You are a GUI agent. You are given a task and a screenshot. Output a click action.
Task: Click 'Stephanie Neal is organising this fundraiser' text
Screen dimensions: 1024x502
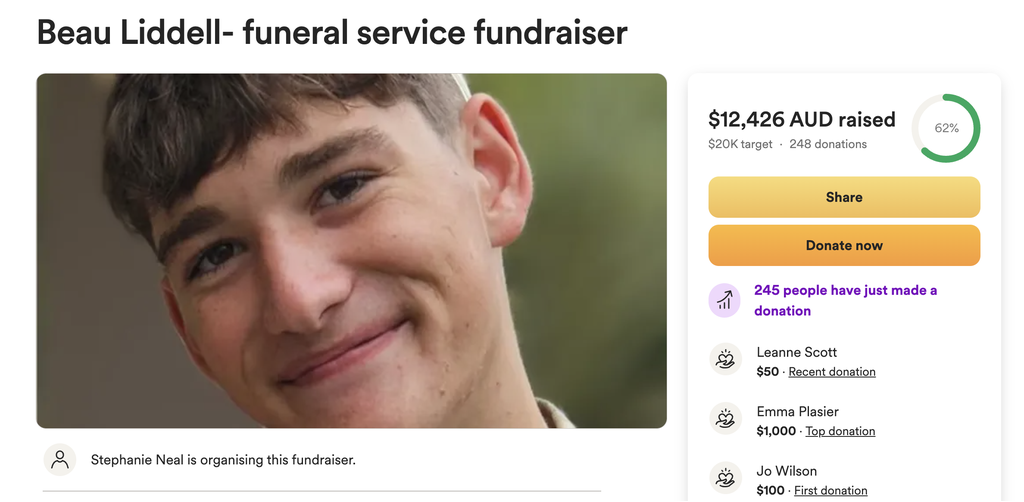(223, 460)
